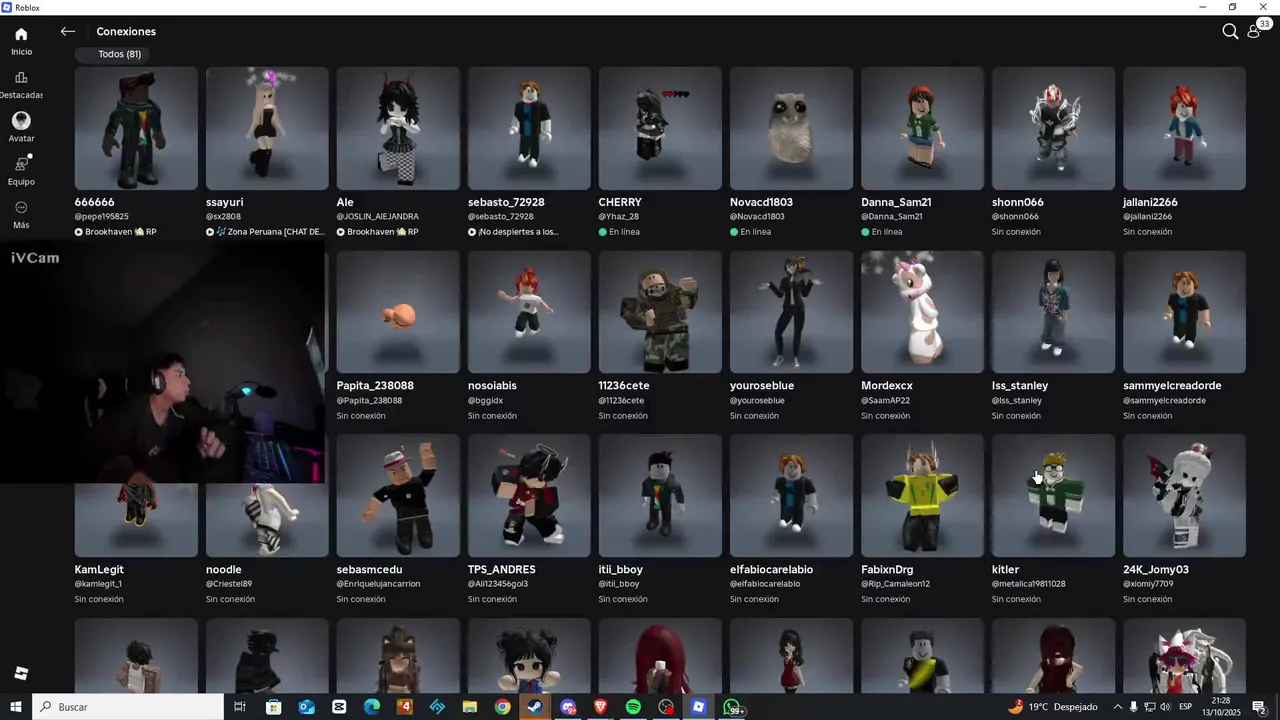Open Ale's avatar thumbnail

398,129
